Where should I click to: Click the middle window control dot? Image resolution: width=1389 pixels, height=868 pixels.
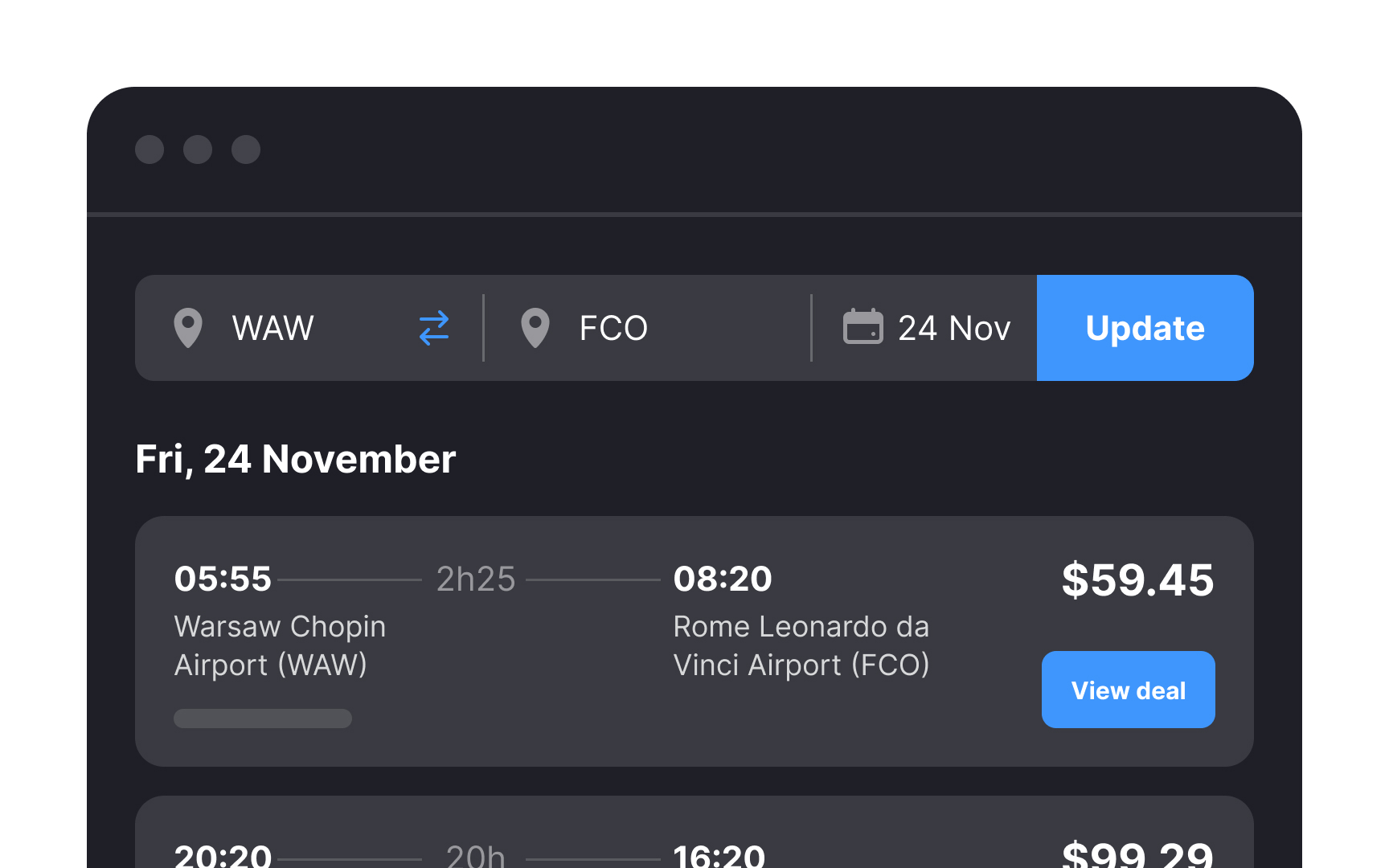pyautogui.click(x=198, y=149)
